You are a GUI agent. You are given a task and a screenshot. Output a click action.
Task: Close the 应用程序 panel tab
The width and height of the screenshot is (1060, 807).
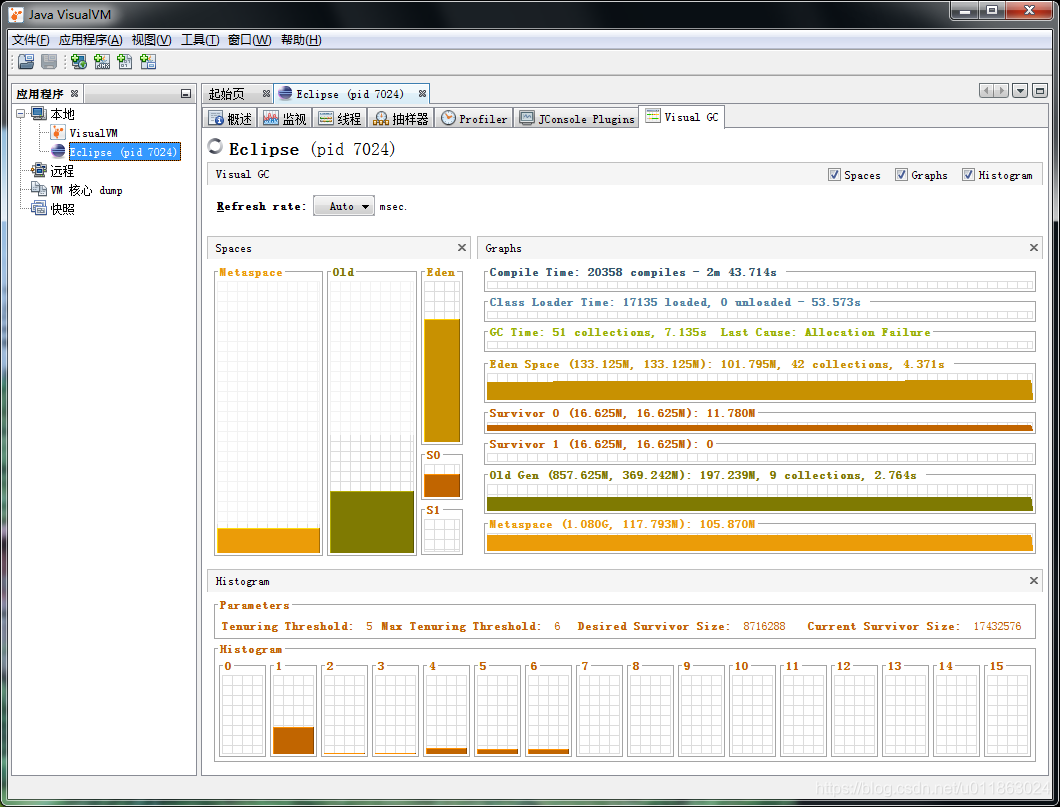tap(74, 94)
